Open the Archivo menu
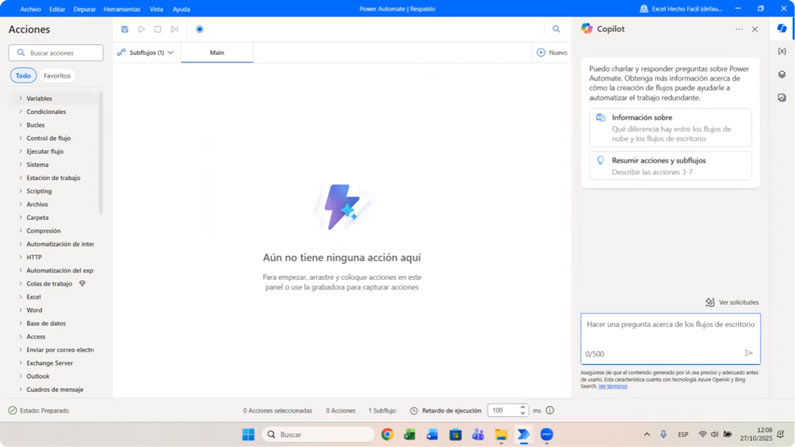Viewport: 795px width, 447px height. click(x=30, y=9)
